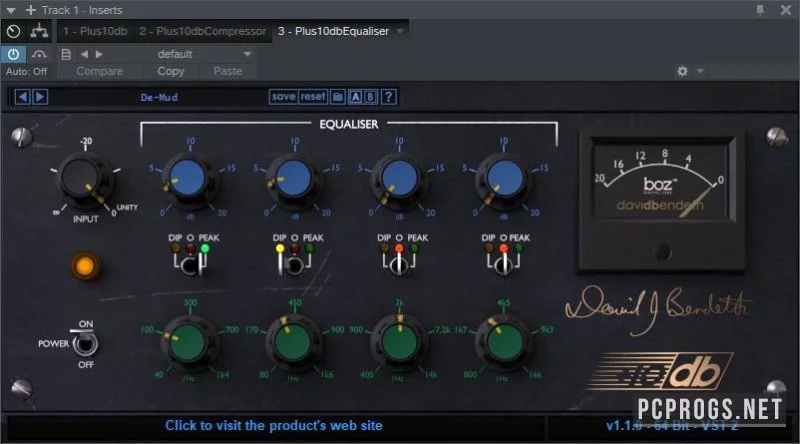Click the sidechain curve icon
Image resolution: width=800 pixels, height=444 pixels.
point(39,54)
